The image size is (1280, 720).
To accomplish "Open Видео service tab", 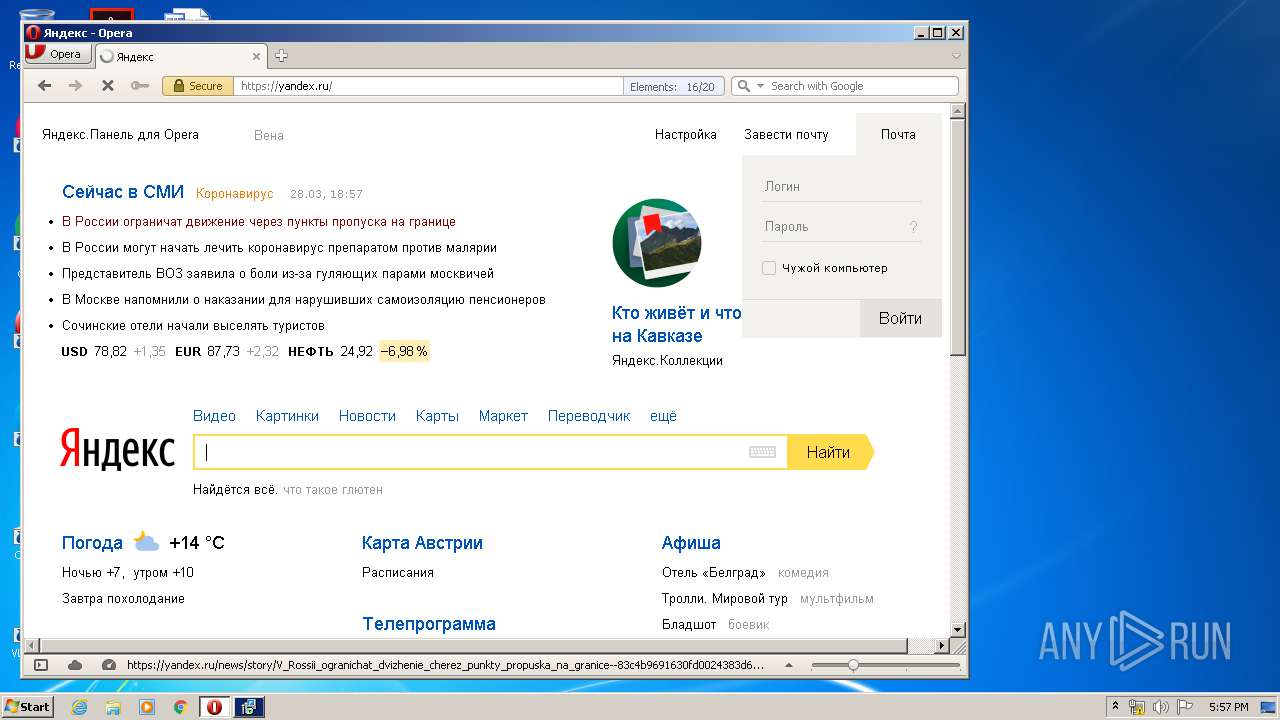I will click(x=214, y=416).
